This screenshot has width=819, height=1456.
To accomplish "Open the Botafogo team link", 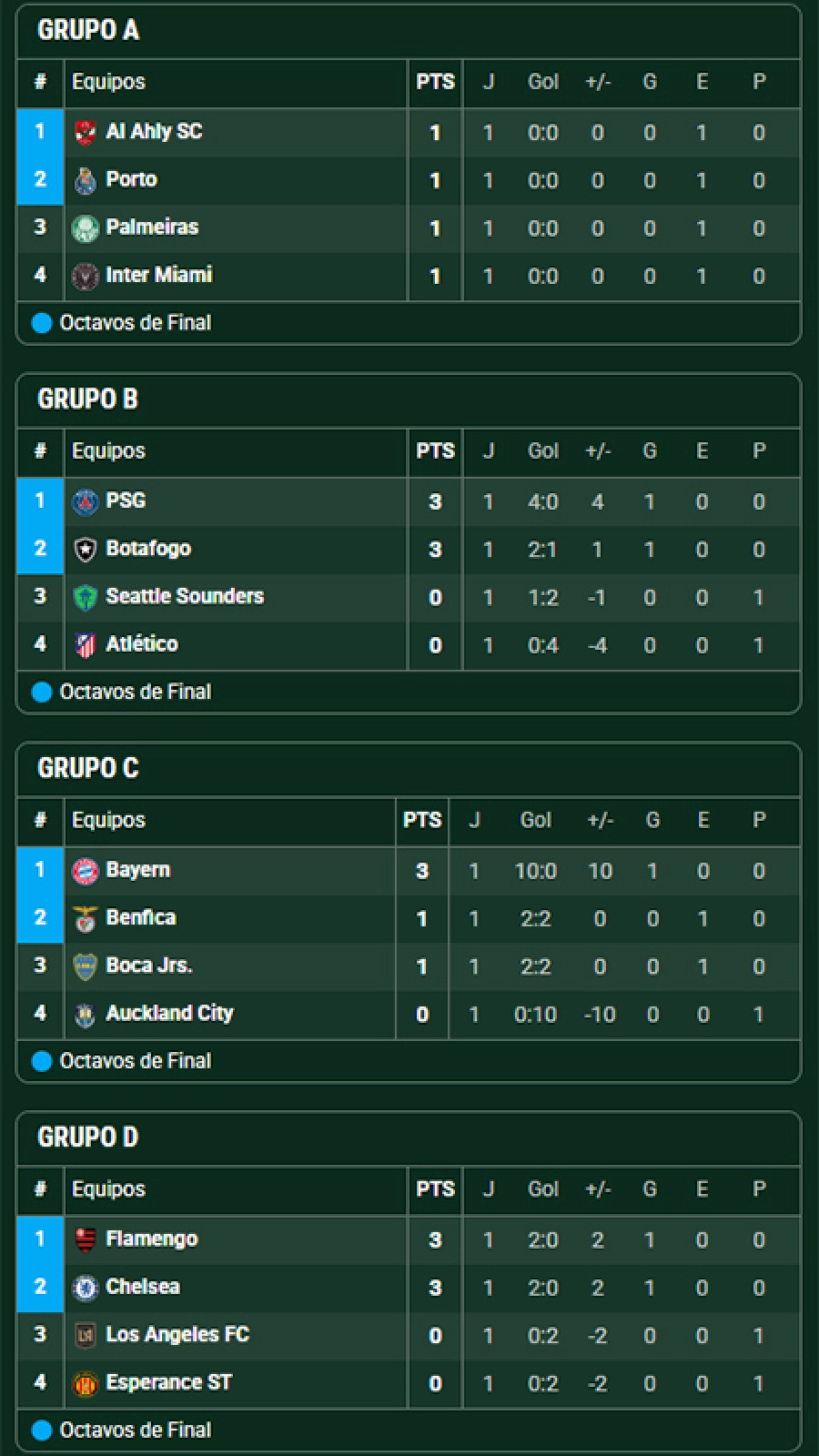I will [x=148, y=549].
